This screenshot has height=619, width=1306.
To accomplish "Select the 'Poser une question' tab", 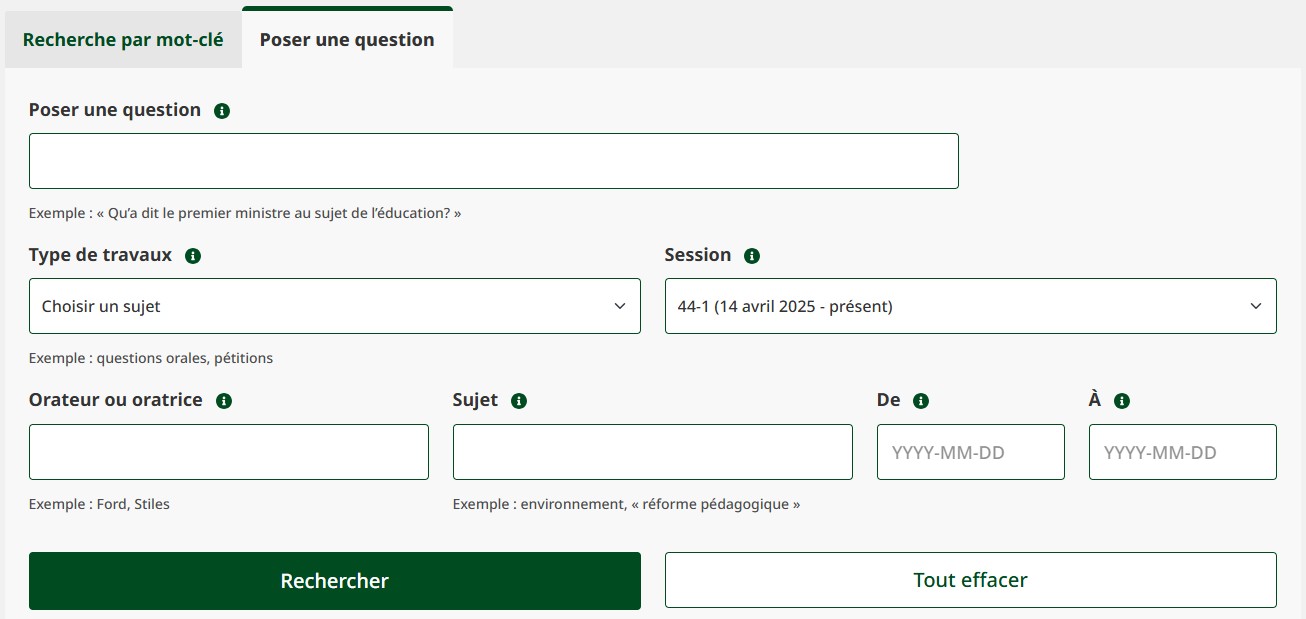I will tap(347, 39).
